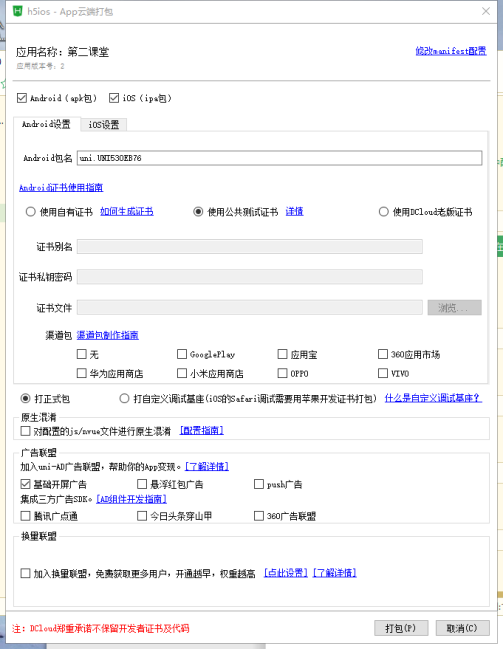Select the 使用DCloud老版证书 radio button
The image size is (503, 649).
[x=383, y=212]
